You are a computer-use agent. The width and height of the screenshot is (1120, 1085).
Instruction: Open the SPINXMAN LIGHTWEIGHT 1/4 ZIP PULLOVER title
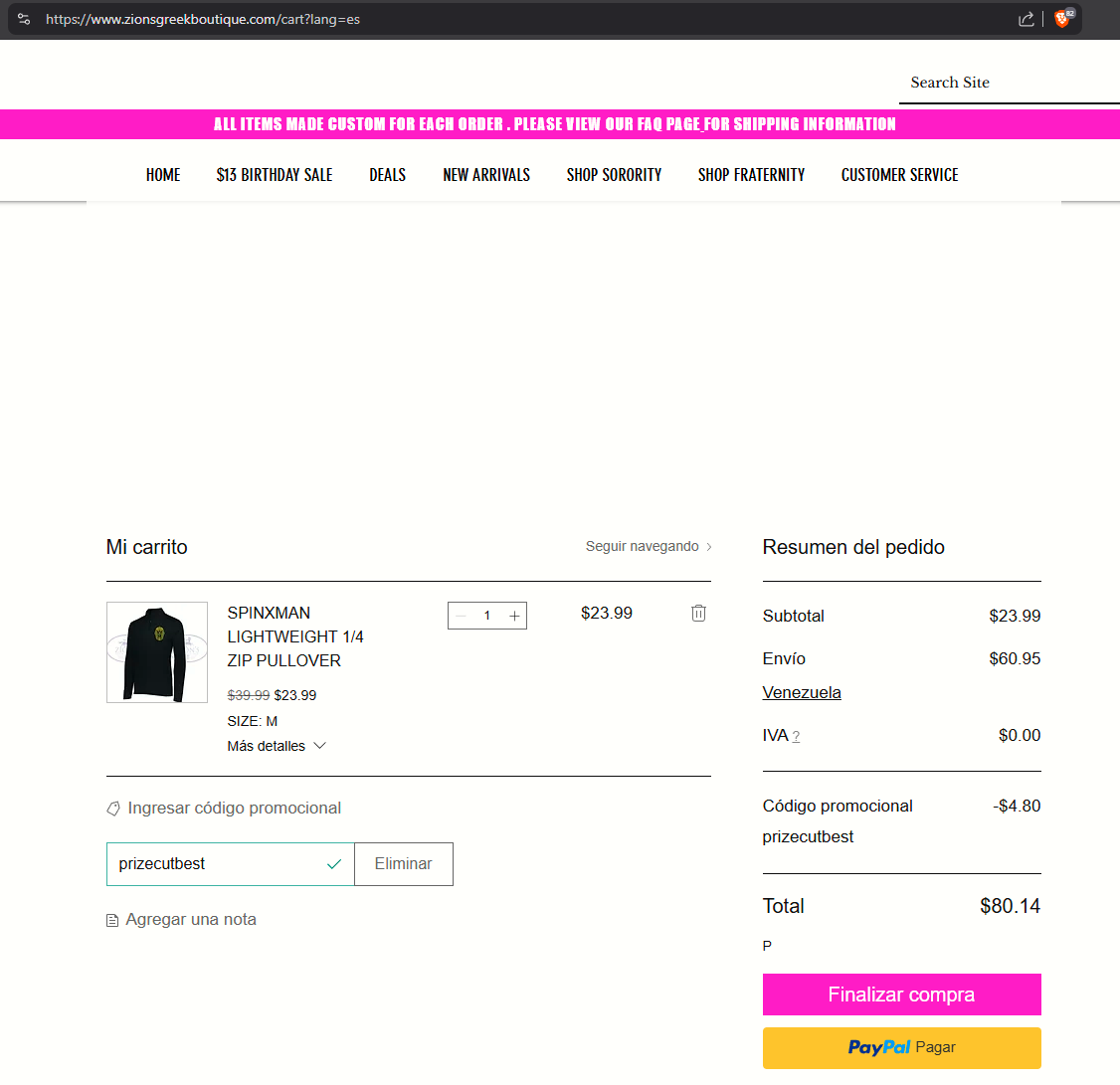pyautogui.click(x=295, y=636)
